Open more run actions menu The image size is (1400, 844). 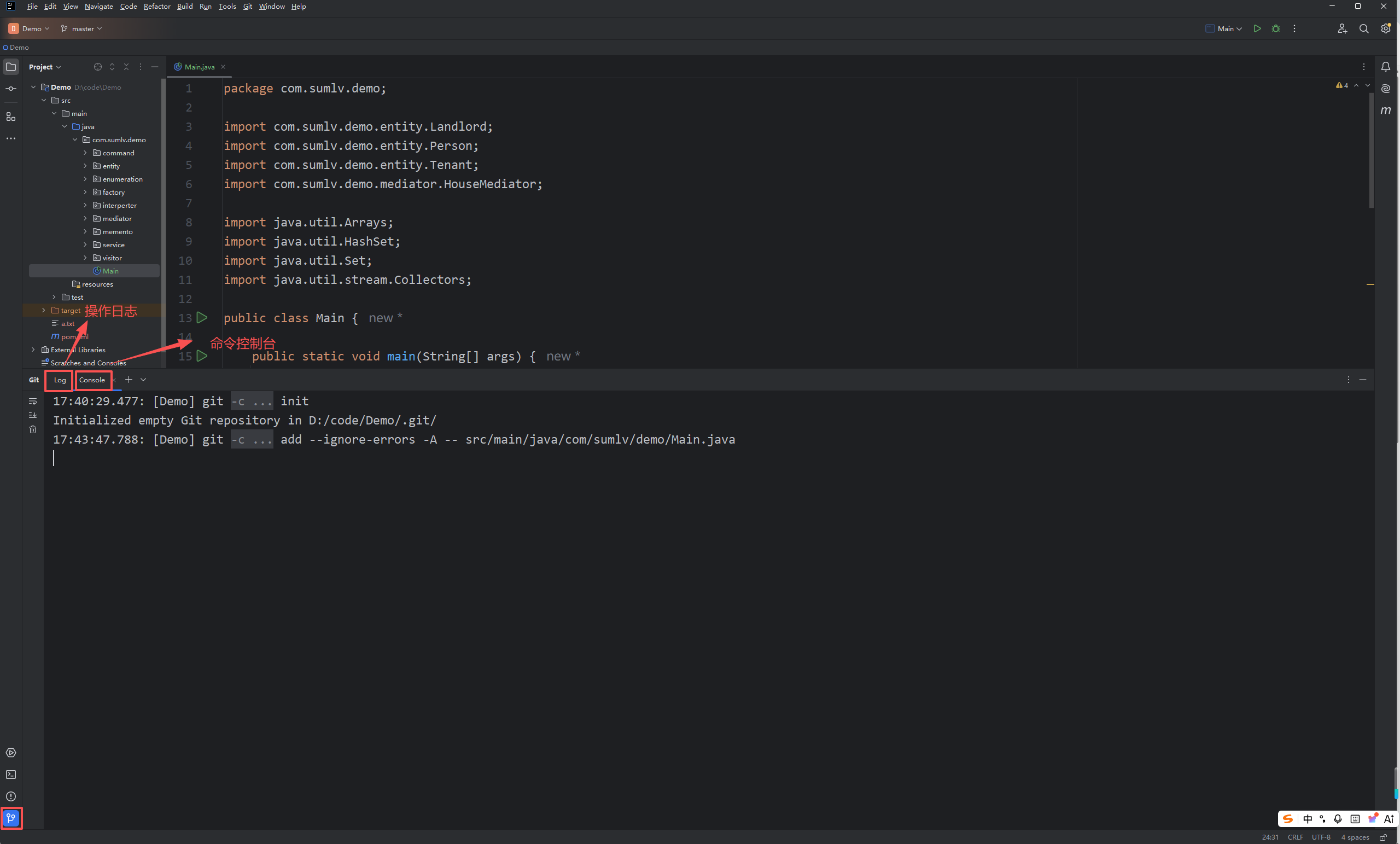(x=1294, y=28)
